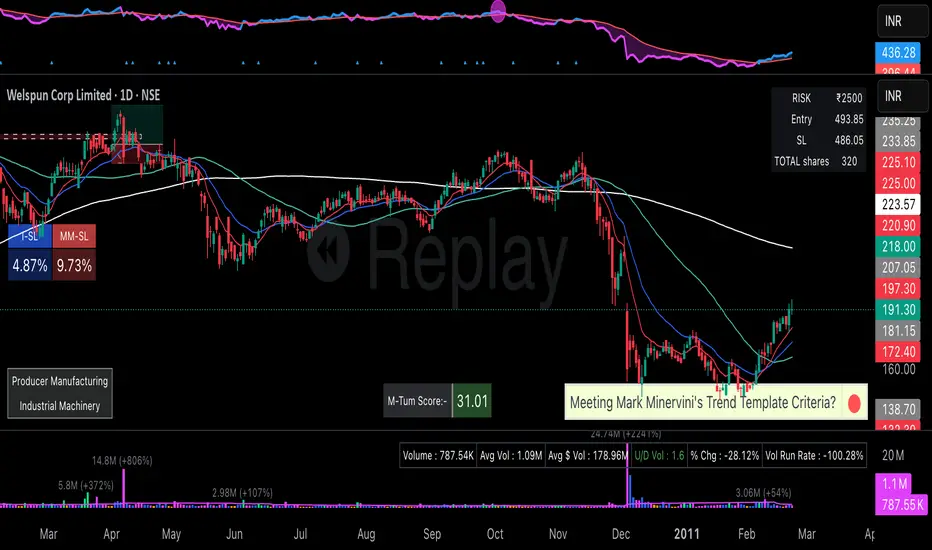
Task: Click the red status dot beside Trend Template Criteria
Action: point(854,403)
